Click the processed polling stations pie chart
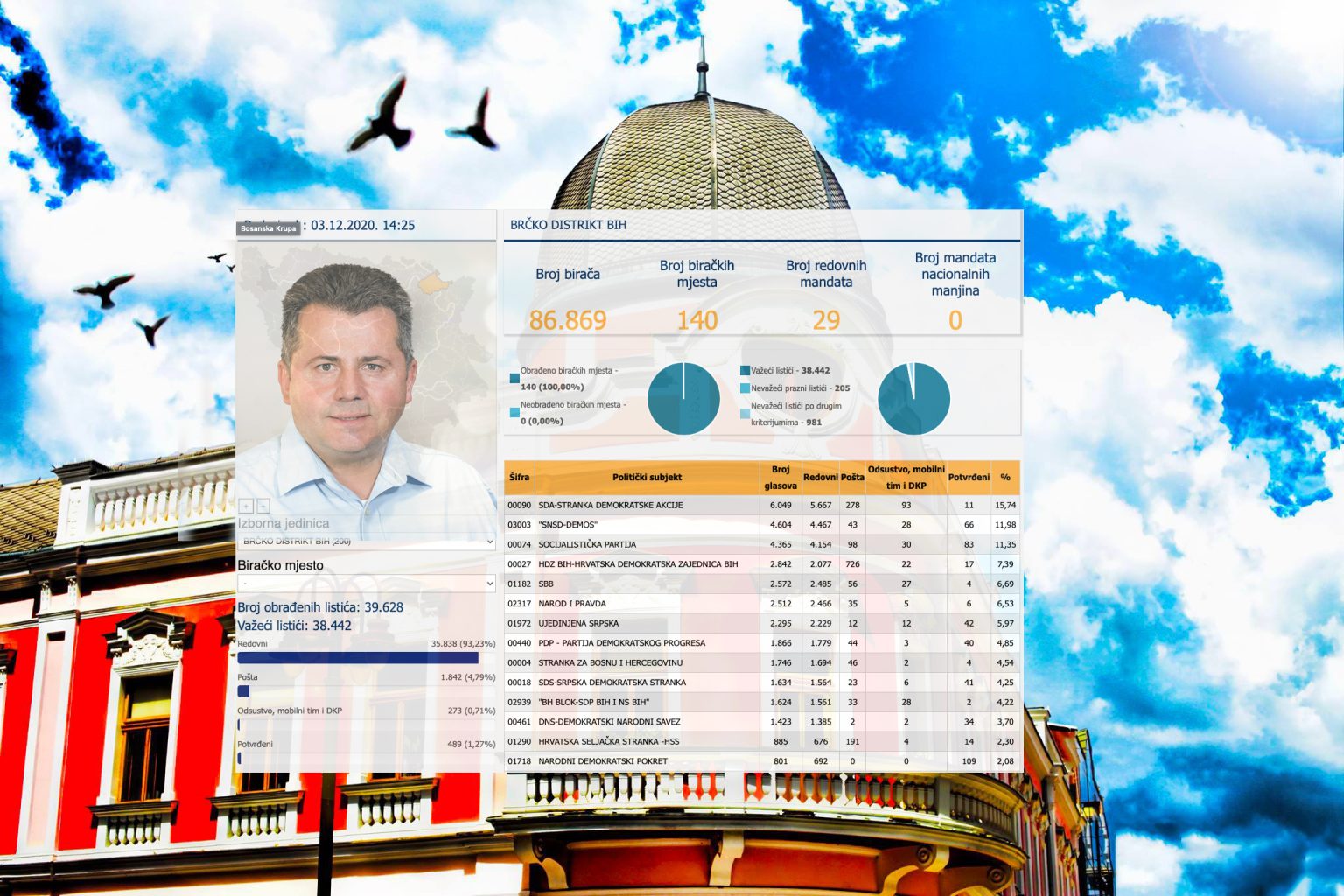Image resolution: width=1344 pixels, height=896 pixels. [x=682, y=398]
